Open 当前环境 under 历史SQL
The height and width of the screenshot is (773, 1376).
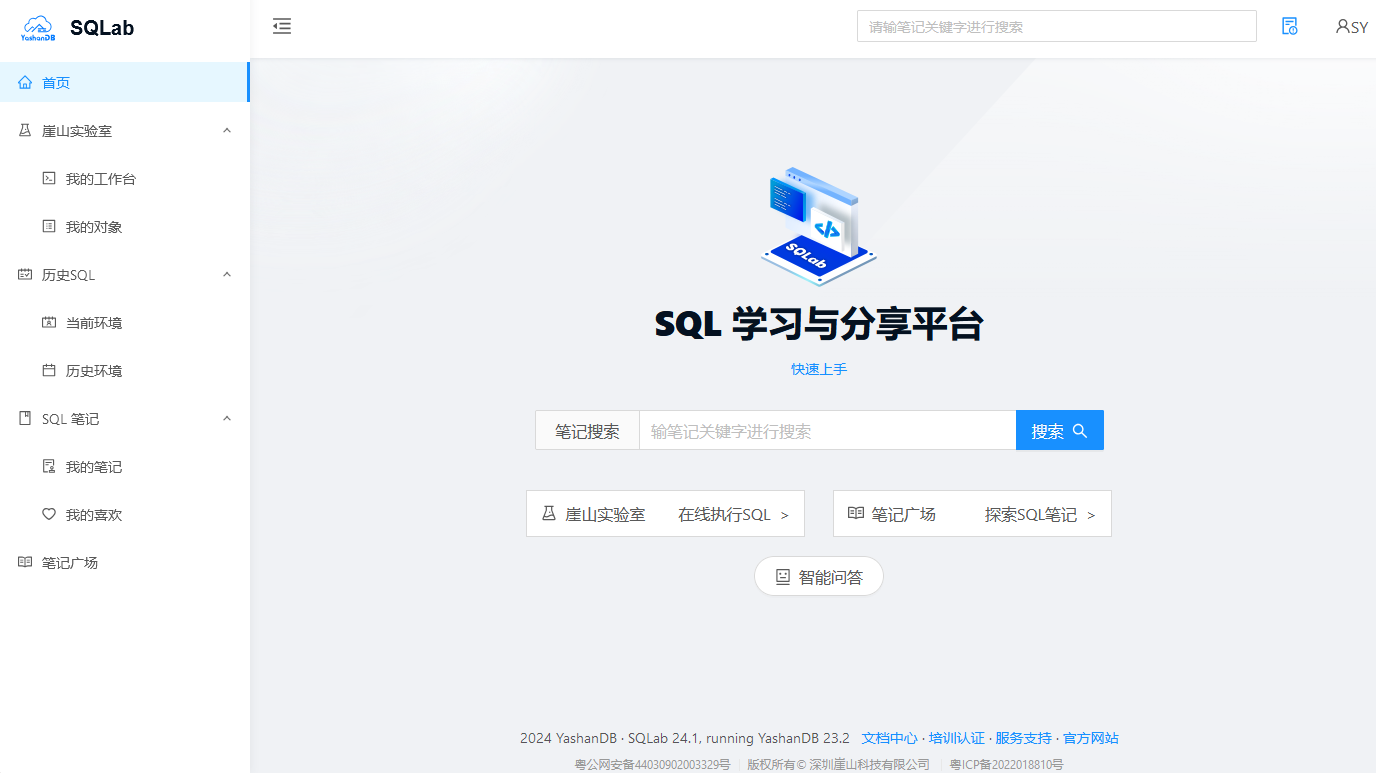coord(124,323)
